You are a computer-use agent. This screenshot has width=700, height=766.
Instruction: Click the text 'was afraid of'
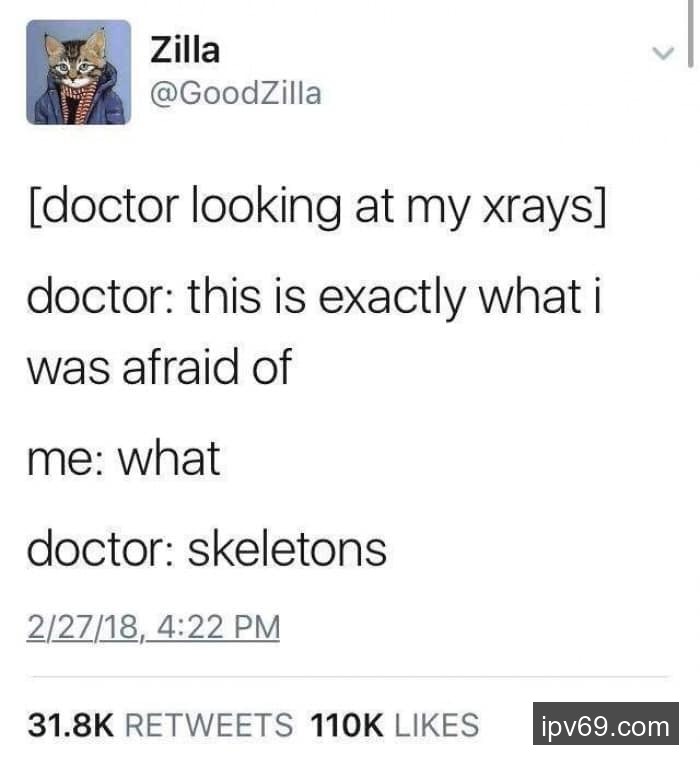[x=159, y=366]
